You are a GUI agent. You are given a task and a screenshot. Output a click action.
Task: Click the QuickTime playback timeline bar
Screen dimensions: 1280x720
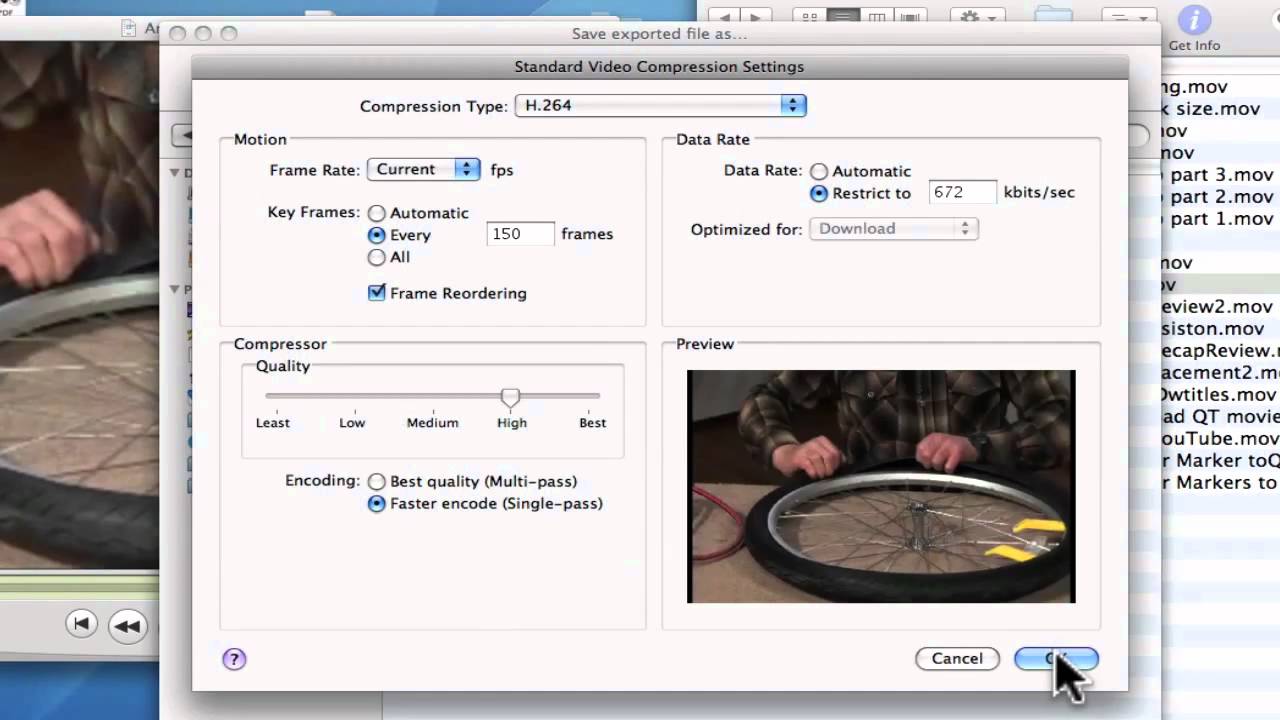[x=79, y=588]
